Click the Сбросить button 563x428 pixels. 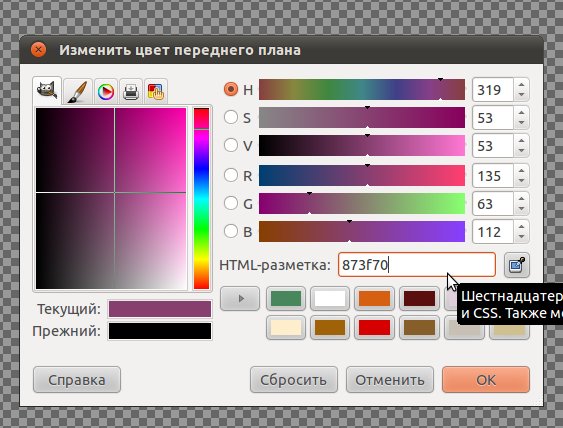[294, 380]
